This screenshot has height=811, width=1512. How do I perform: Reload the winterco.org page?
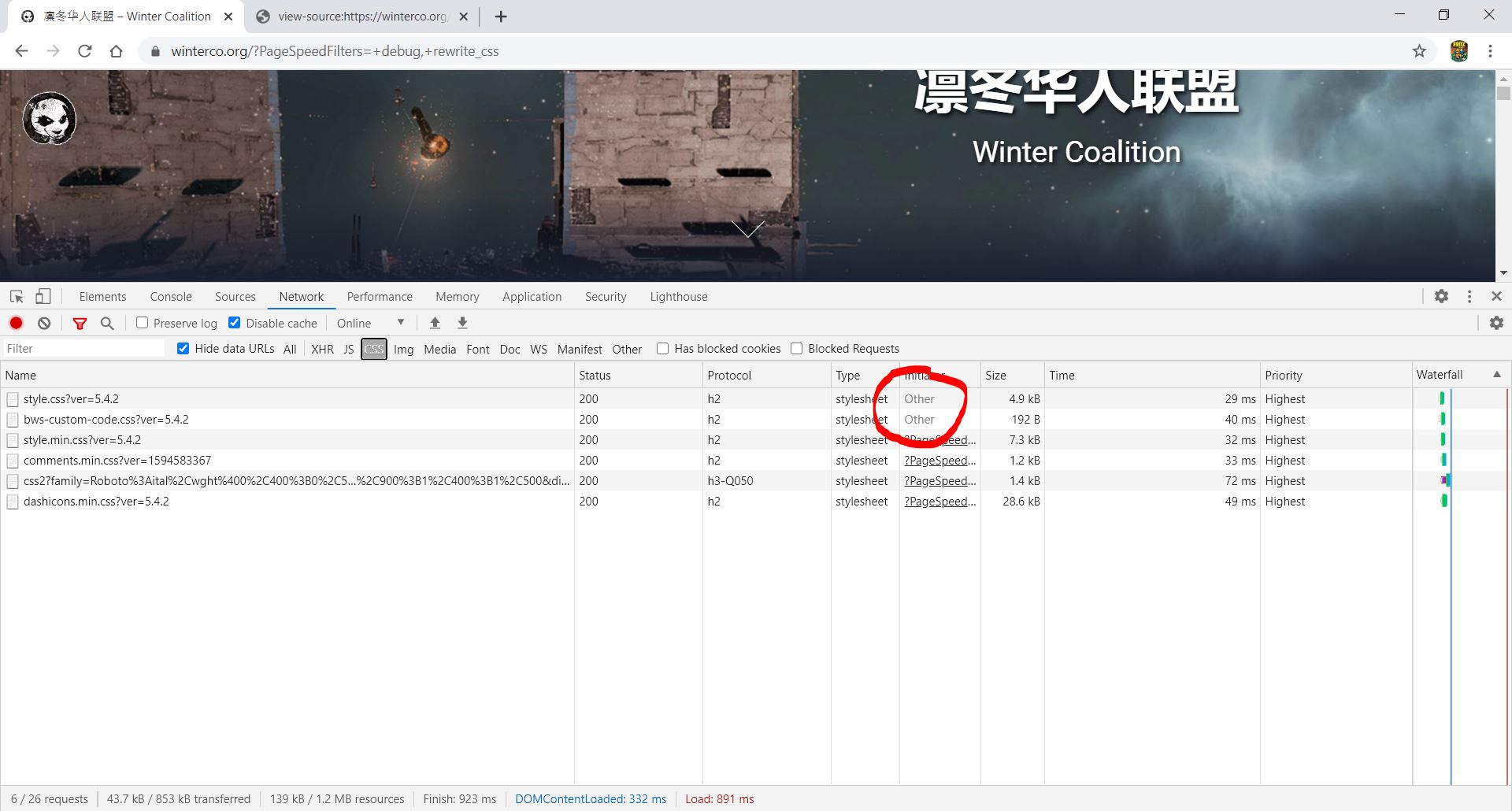pyautogui.click(x=85, y=51)
